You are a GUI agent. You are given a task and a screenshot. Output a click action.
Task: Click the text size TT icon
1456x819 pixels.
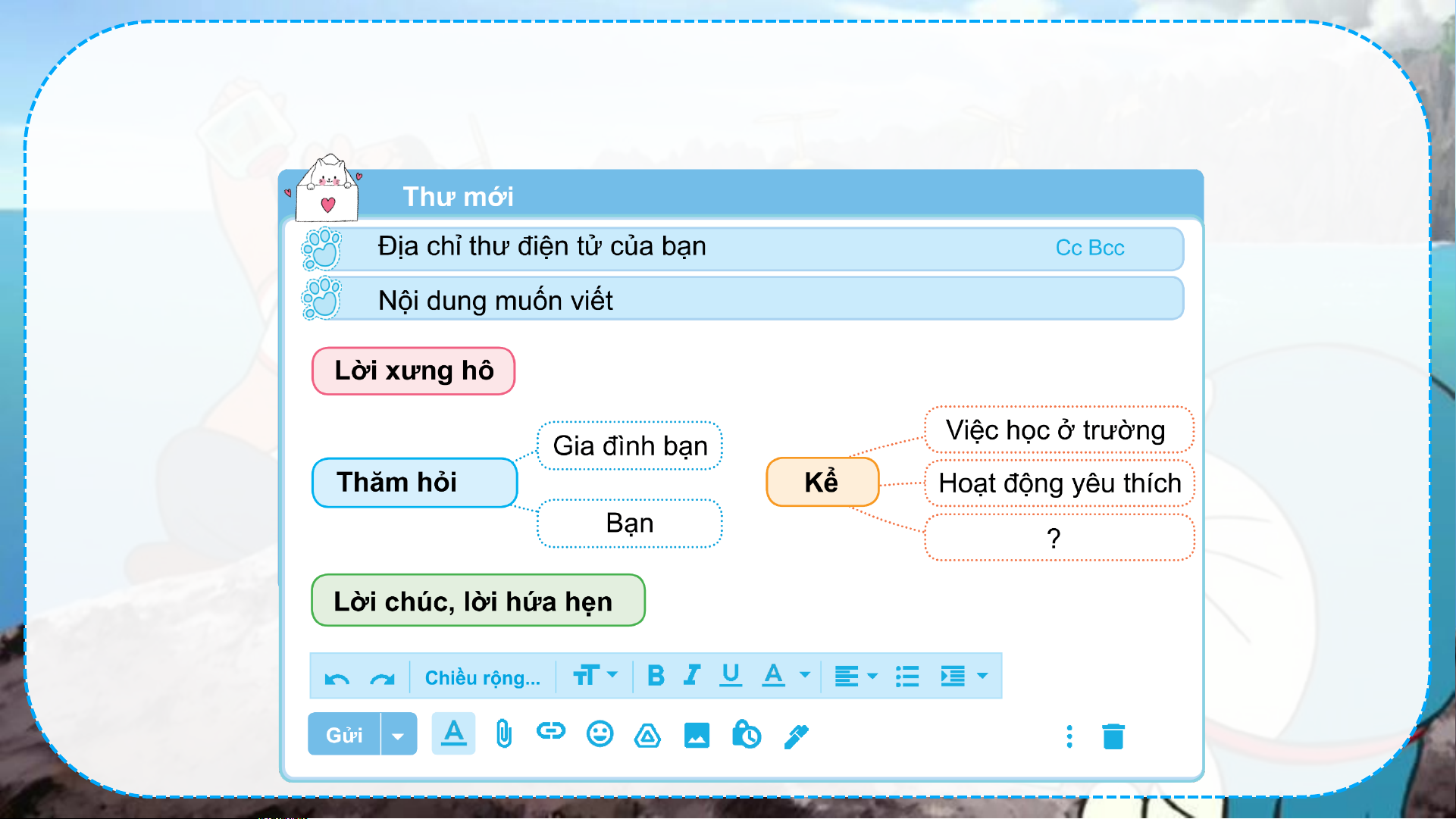click(586, 675)
